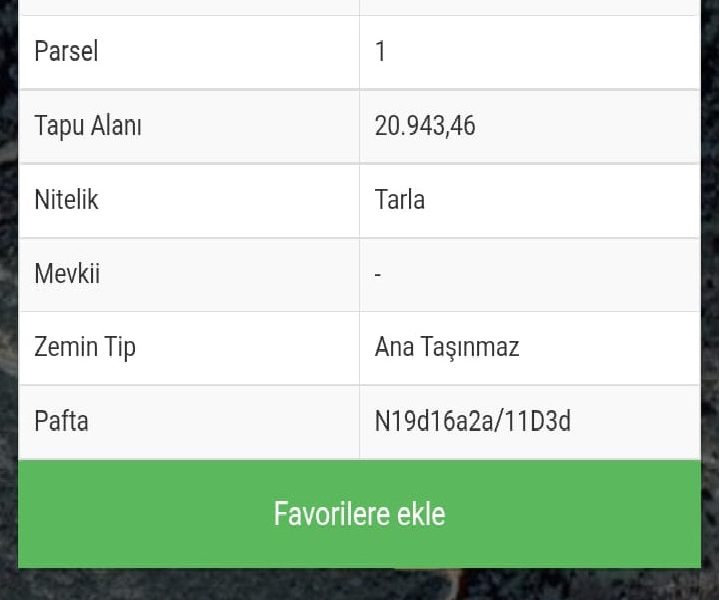The width and height of the screenshot is (720, 600).
Task: Click the empty label cell above Parsel
Action: click(188, 6)
